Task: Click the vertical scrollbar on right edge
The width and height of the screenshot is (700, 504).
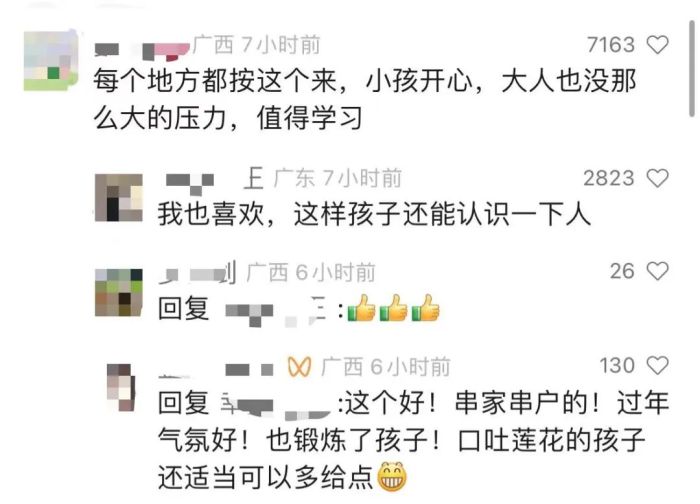Action: coord(691,68)
